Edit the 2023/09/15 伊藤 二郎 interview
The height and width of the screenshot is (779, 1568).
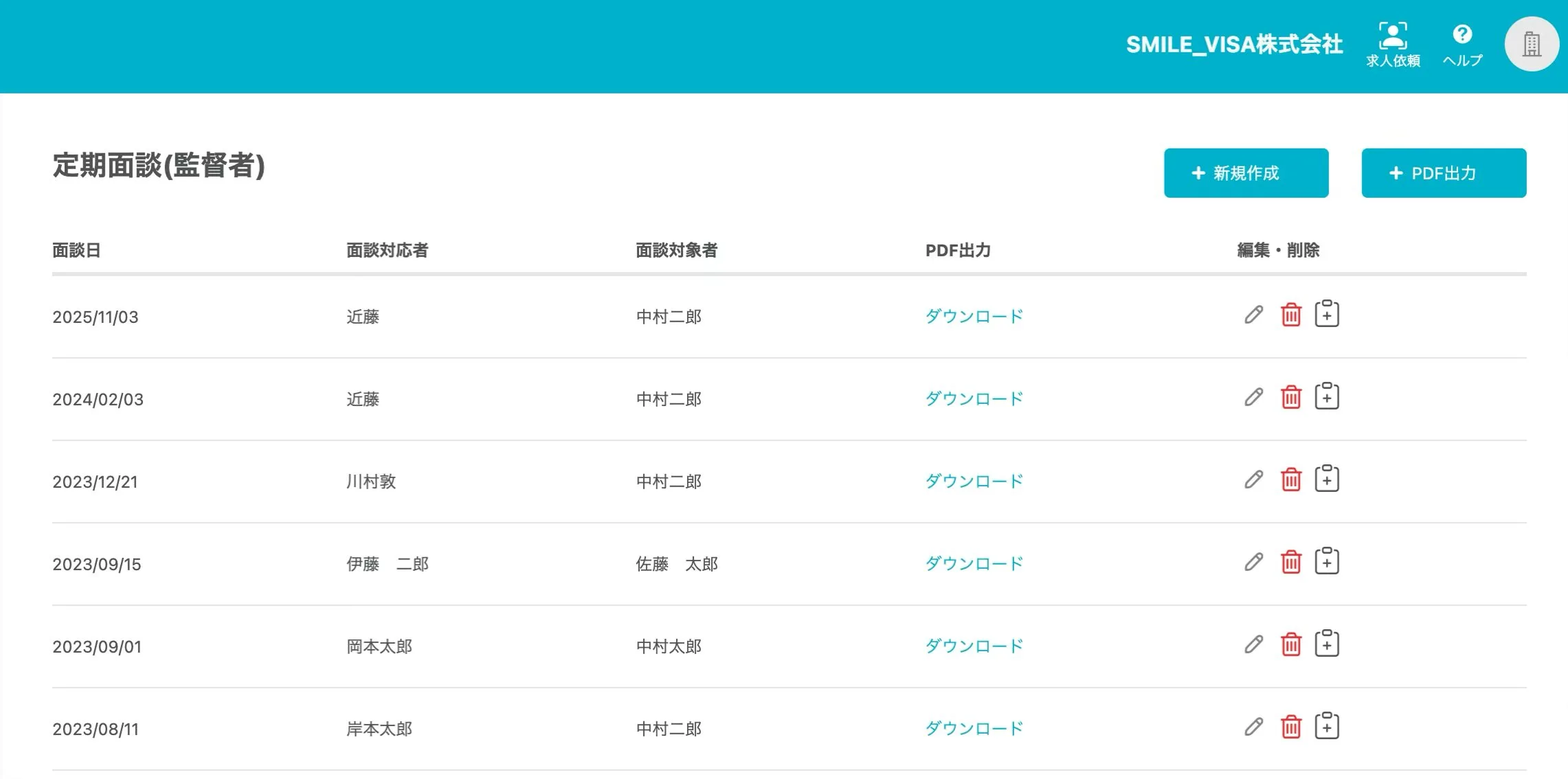pos(1253,563)
